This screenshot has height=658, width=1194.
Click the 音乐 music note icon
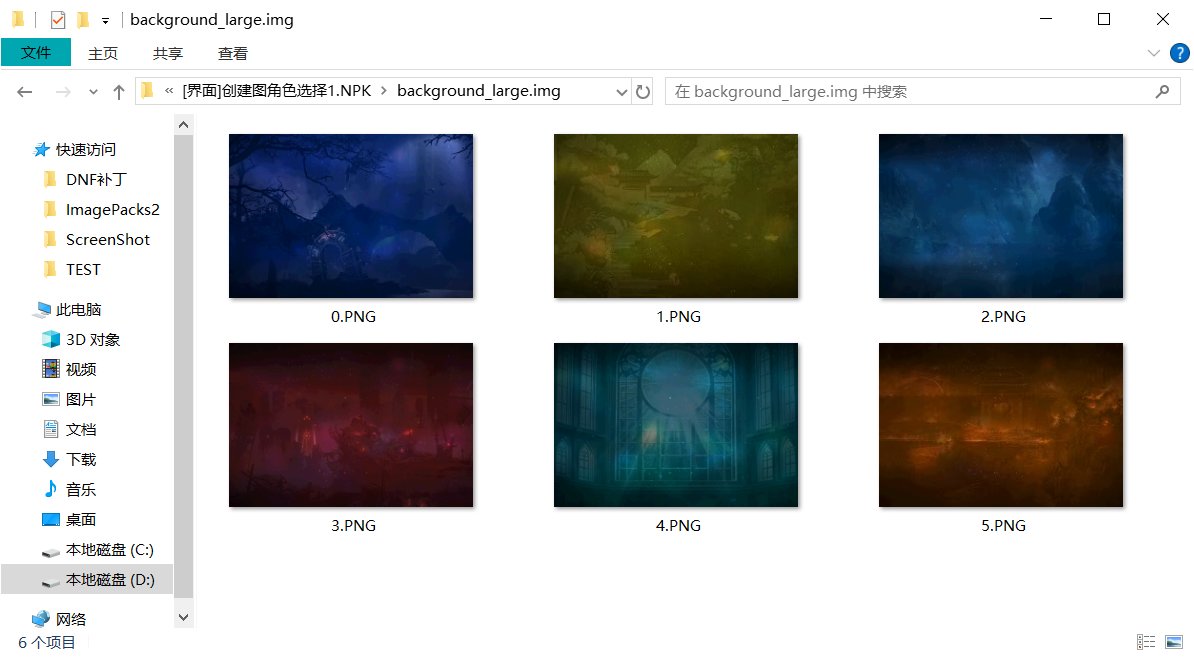tap(50, 489)
